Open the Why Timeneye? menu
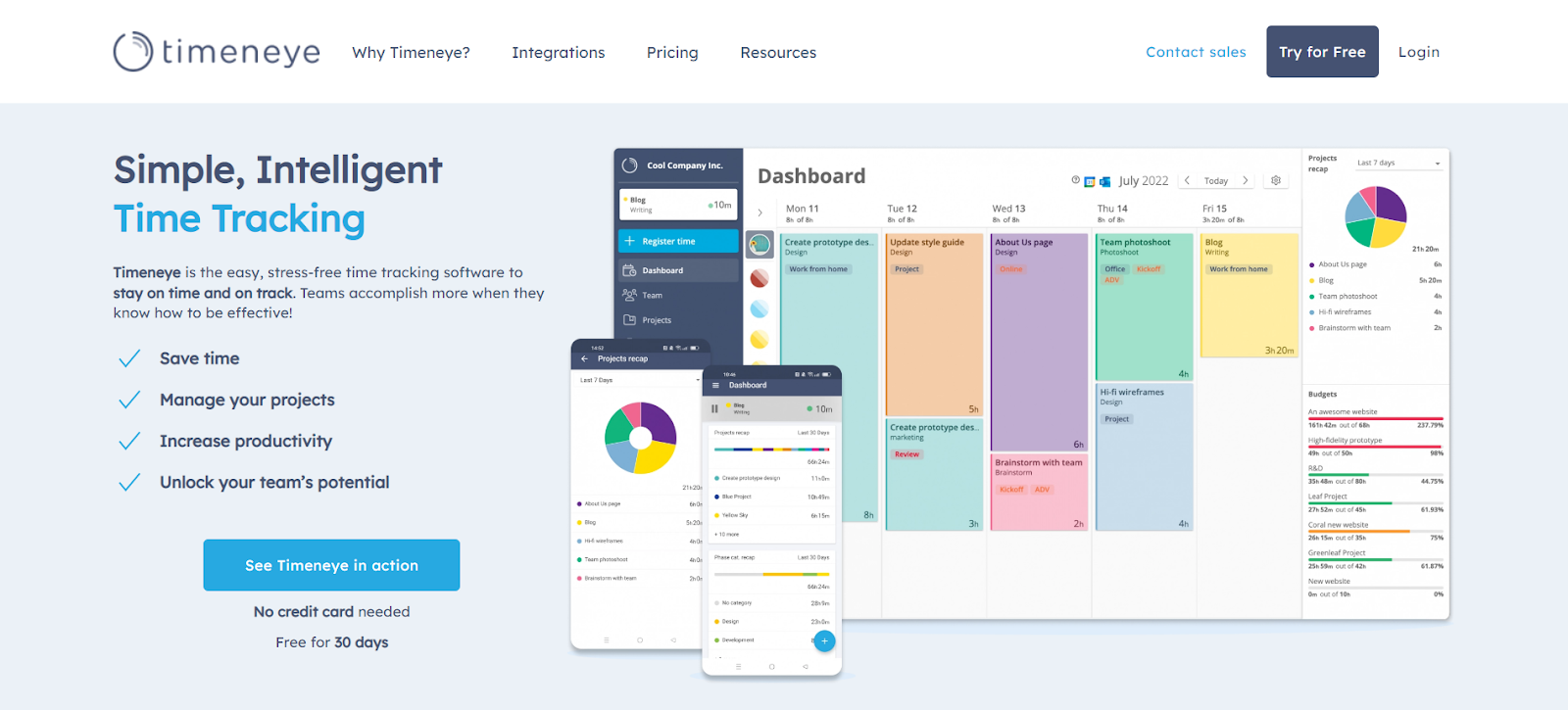1568x710 pixels. coord(412,53)
